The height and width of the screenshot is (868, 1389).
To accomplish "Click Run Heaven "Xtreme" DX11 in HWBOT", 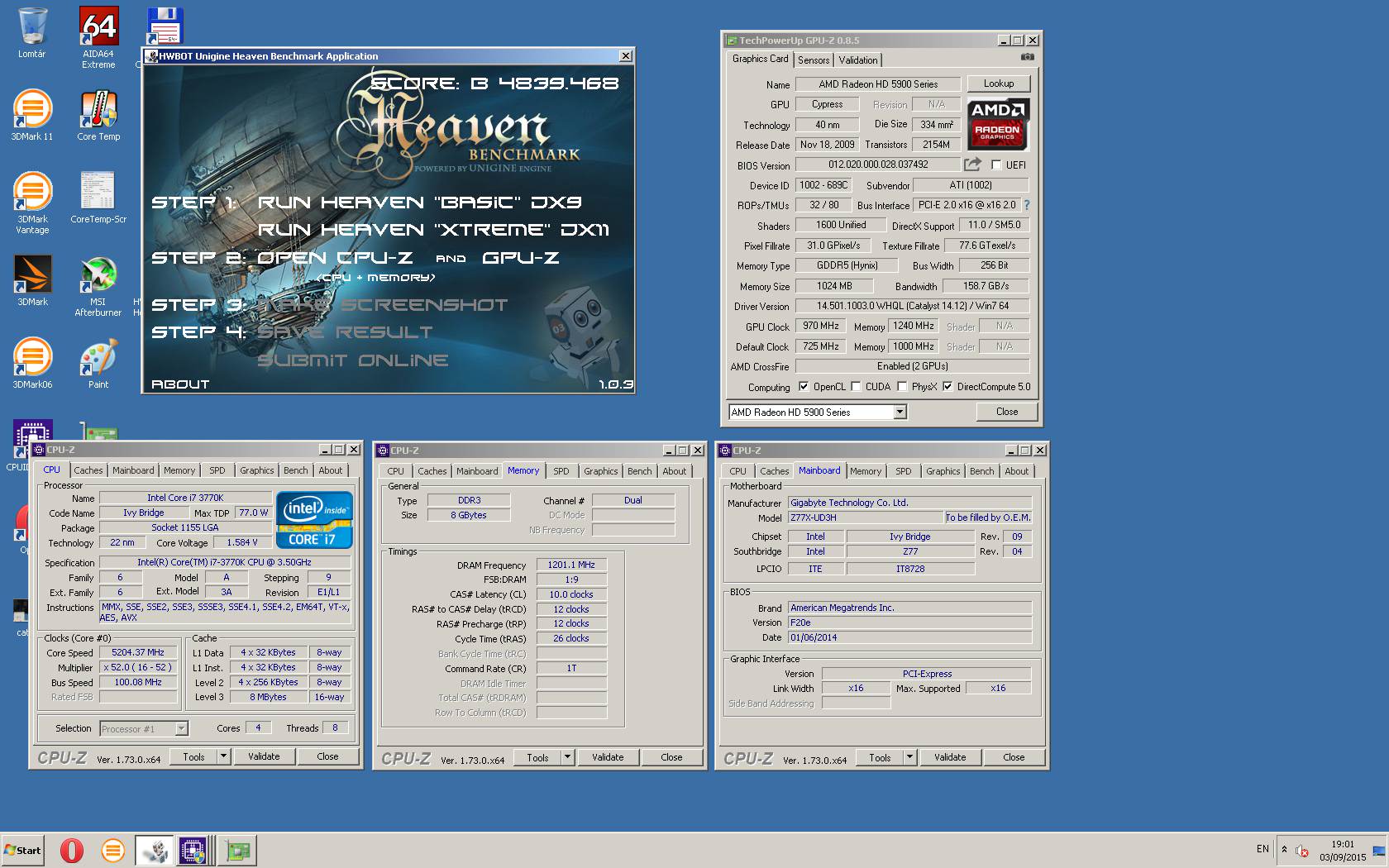I will [x=434, y=230].
